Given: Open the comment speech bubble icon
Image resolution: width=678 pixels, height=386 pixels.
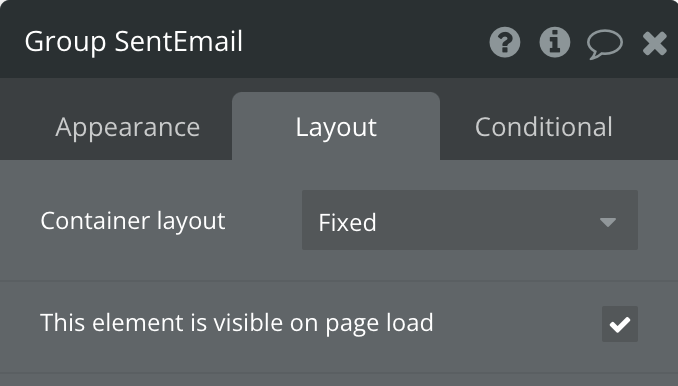Looking at the screenshot, I should [x=605, y=44].
